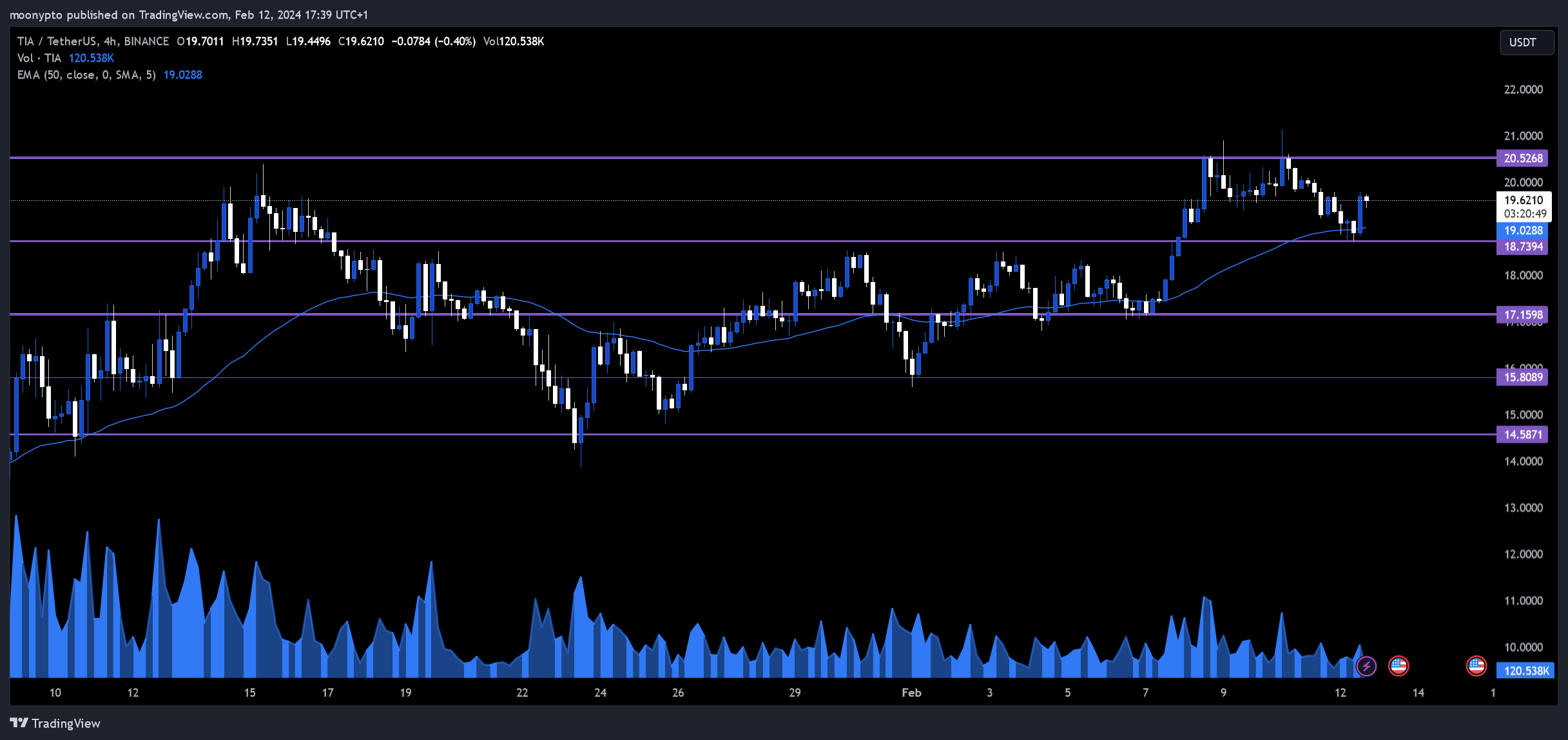The width and height of the screenshot is (1568, 740).
Task: Click the high value H19.7351 in header
Action: coord(255,41)
